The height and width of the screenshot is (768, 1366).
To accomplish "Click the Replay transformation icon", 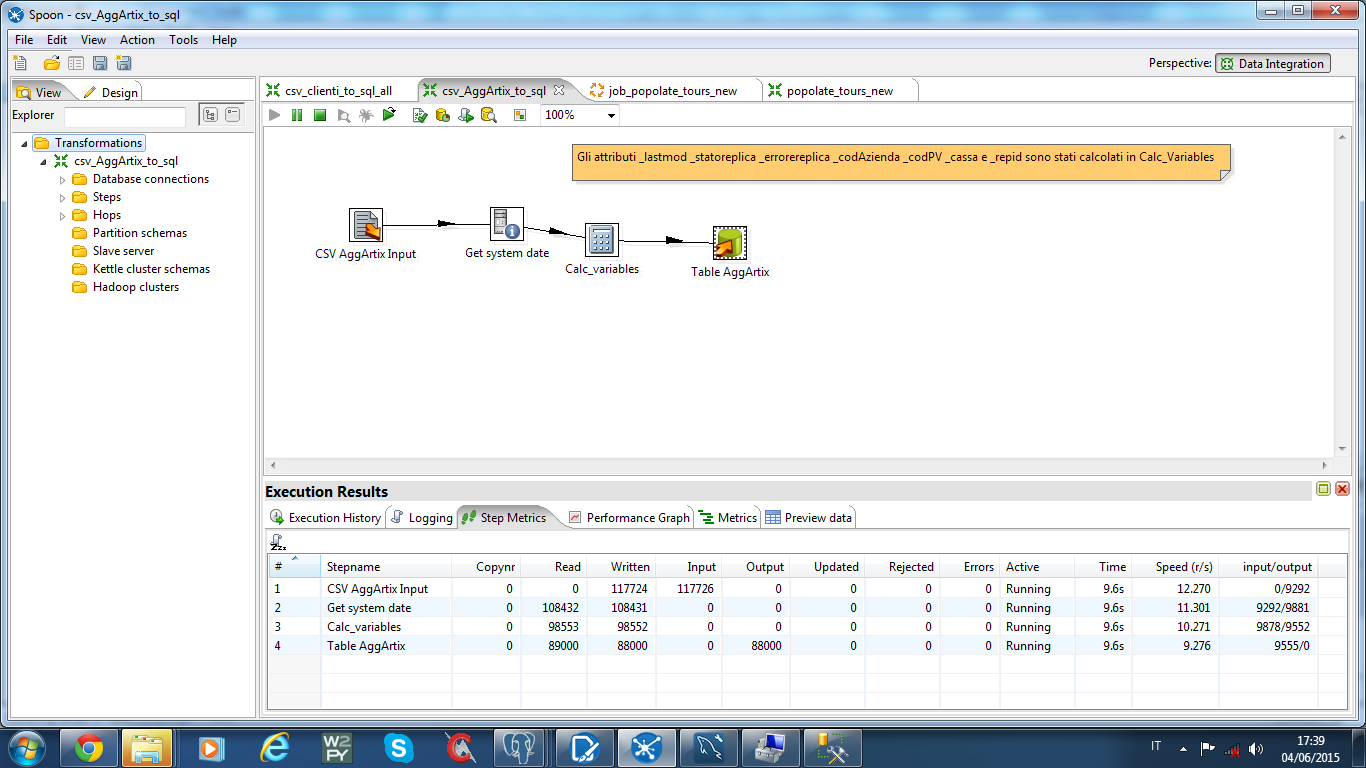I will coord(389,115).
